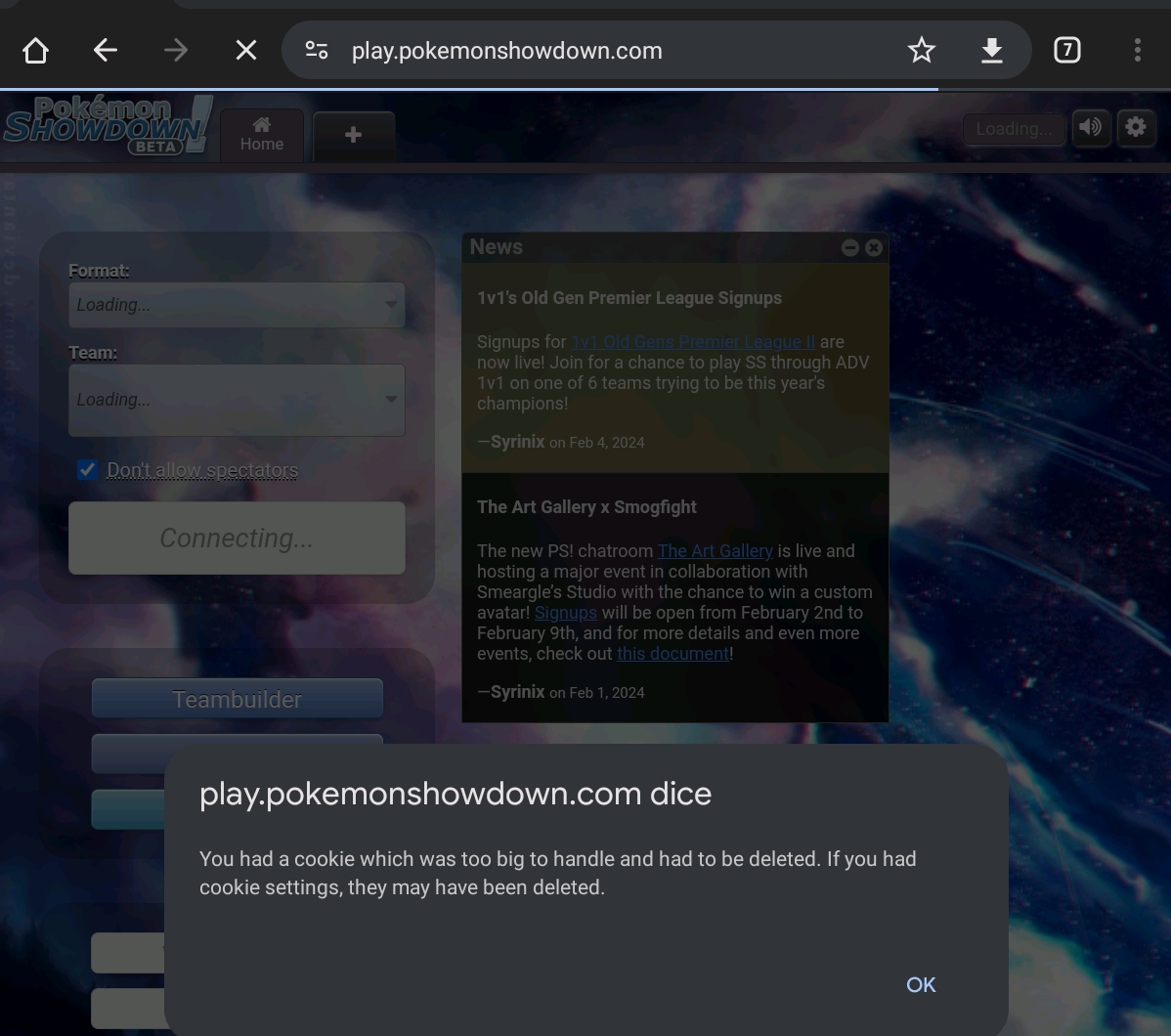Click the News panel title
The image size is (1171, 1036).
[496, 247]
